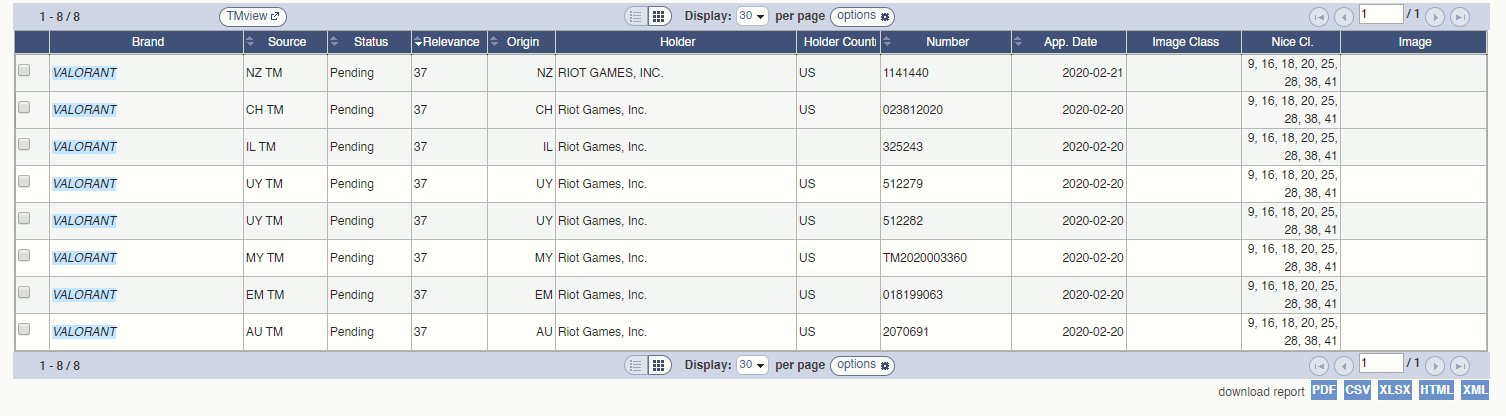Click application number 1141440
This screenshot has height=416, width=1506.
pyautogui.click(x=905, y=73)
